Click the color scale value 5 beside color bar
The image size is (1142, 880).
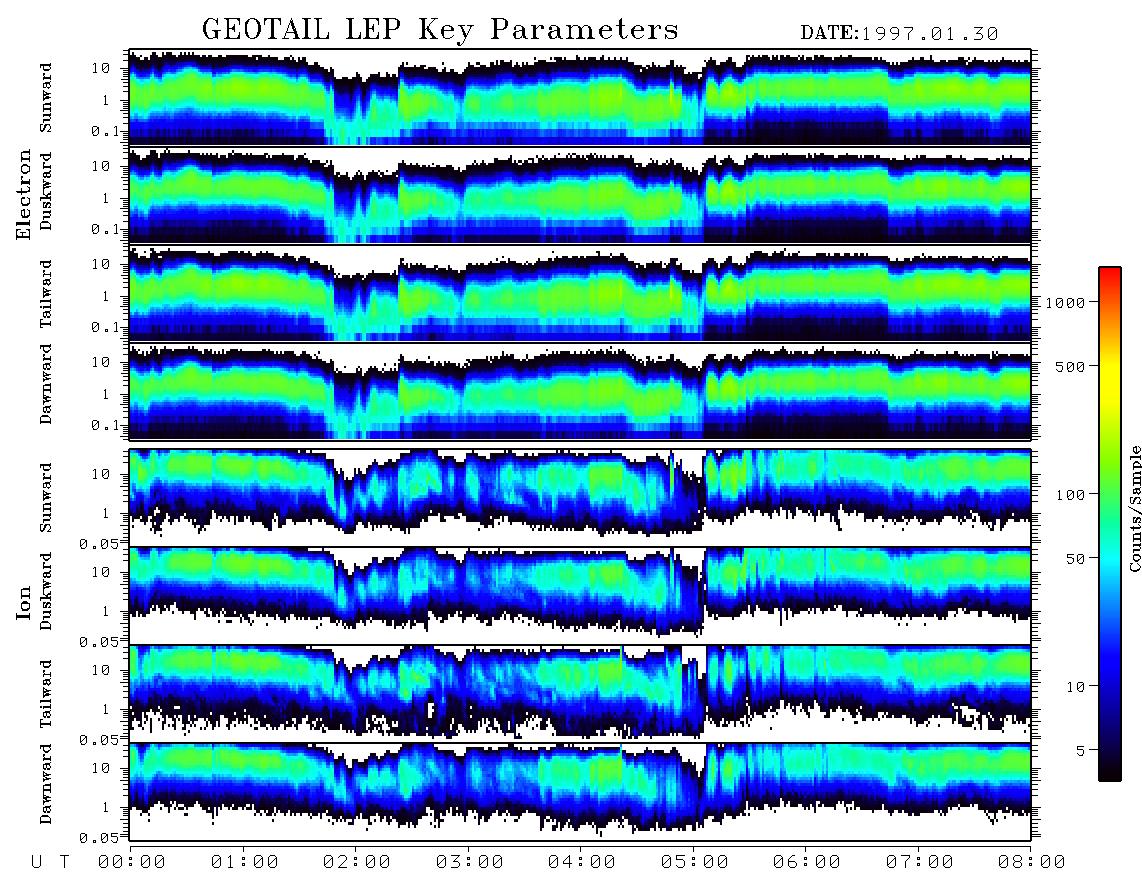click(1081, 750)
